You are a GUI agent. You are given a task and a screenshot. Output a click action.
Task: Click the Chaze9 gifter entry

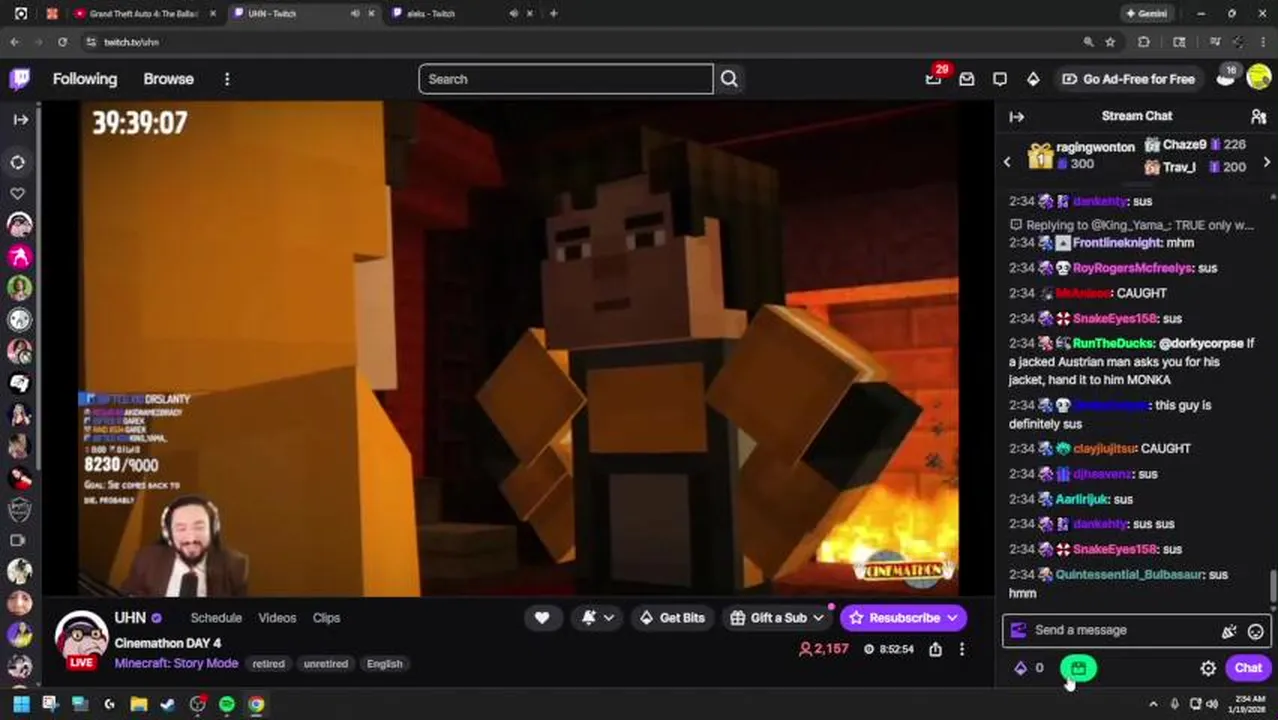(1195, 145)
